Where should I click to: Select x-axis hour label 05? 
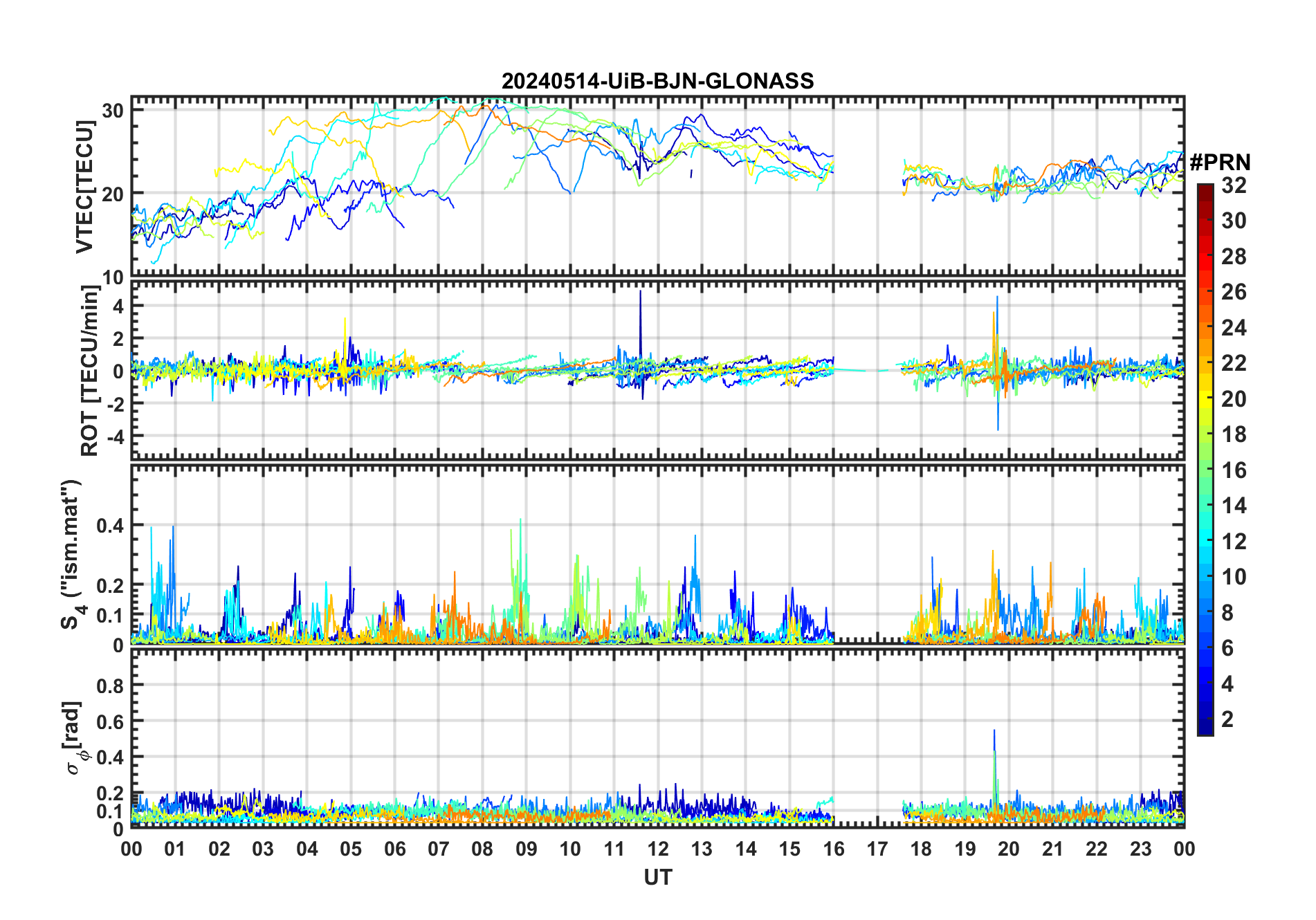351,849
